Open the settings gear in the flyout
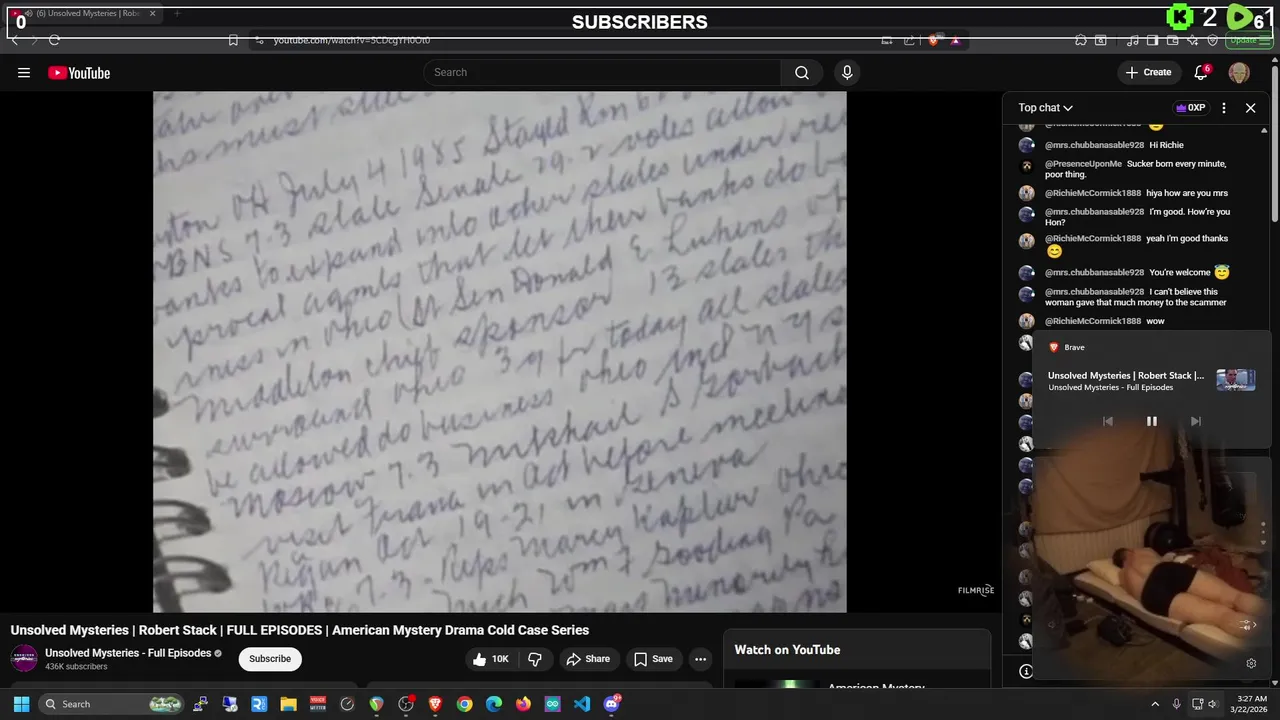1280x720 pixels. [1251, 663]
